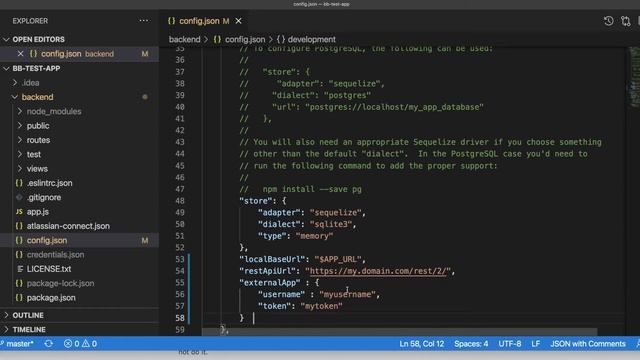Viewport: 640px width, 360px height.
Task: Expand the public folder
Action: (38, 126)
